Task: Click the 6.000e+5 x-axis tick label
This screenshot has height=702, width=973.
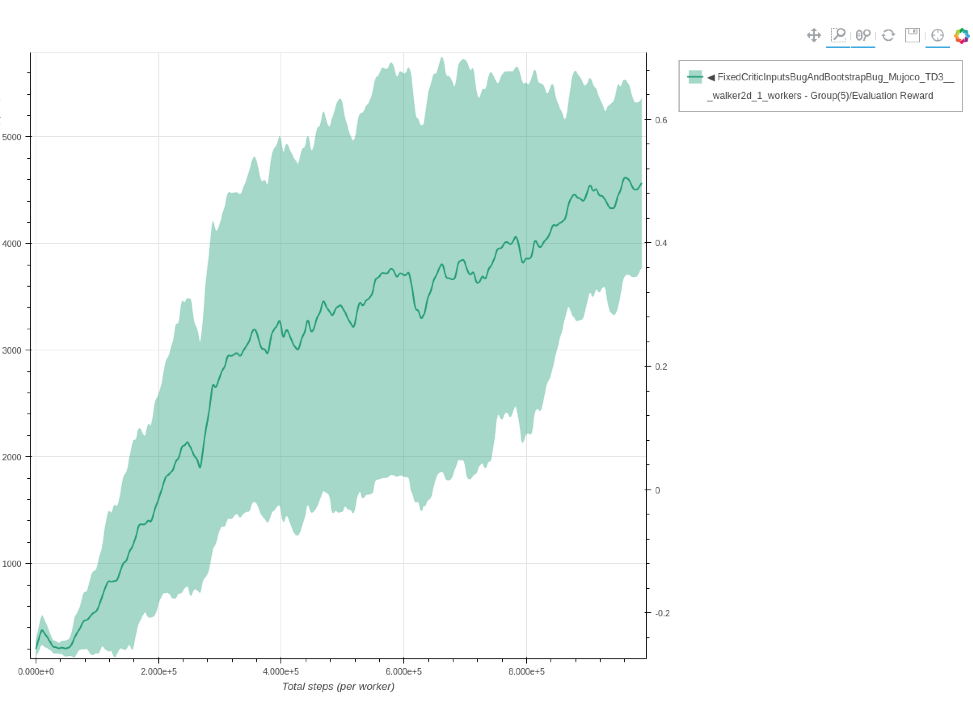Action: (403, 671)
